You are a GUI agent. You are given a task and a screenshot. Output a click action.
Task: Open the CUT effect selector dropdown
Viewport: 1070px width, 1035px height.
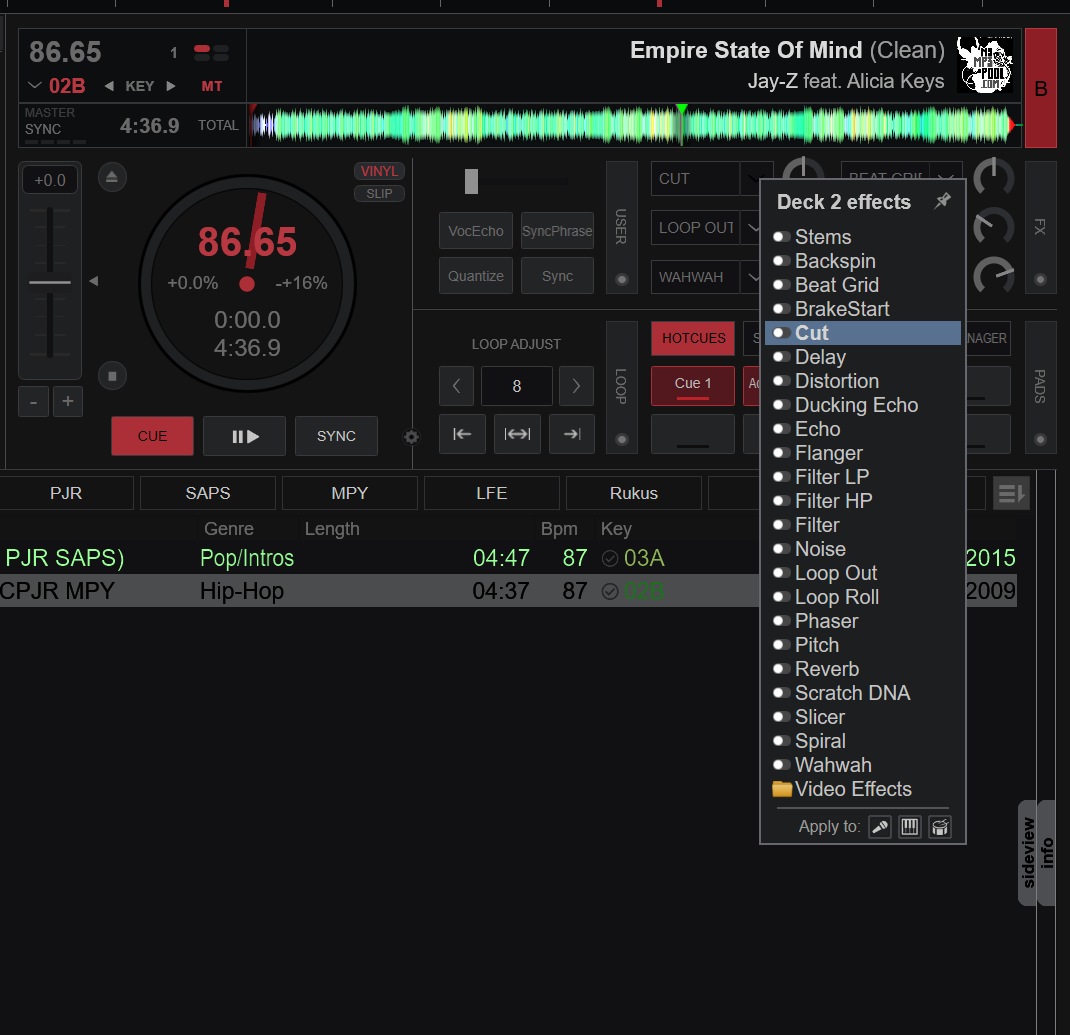756,179
